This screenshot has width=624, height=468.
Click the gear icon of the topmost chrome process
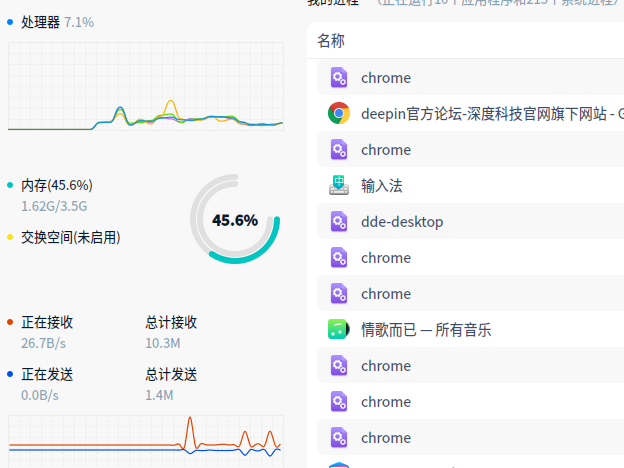(x=338, y=77)
